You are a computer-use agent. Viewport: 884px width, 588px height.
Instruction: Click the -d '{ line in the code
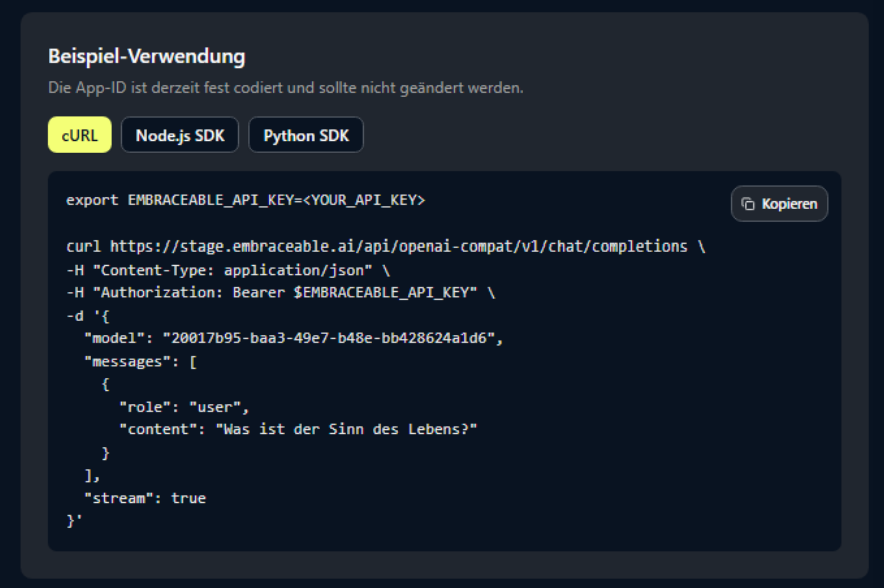pos(88,315)
